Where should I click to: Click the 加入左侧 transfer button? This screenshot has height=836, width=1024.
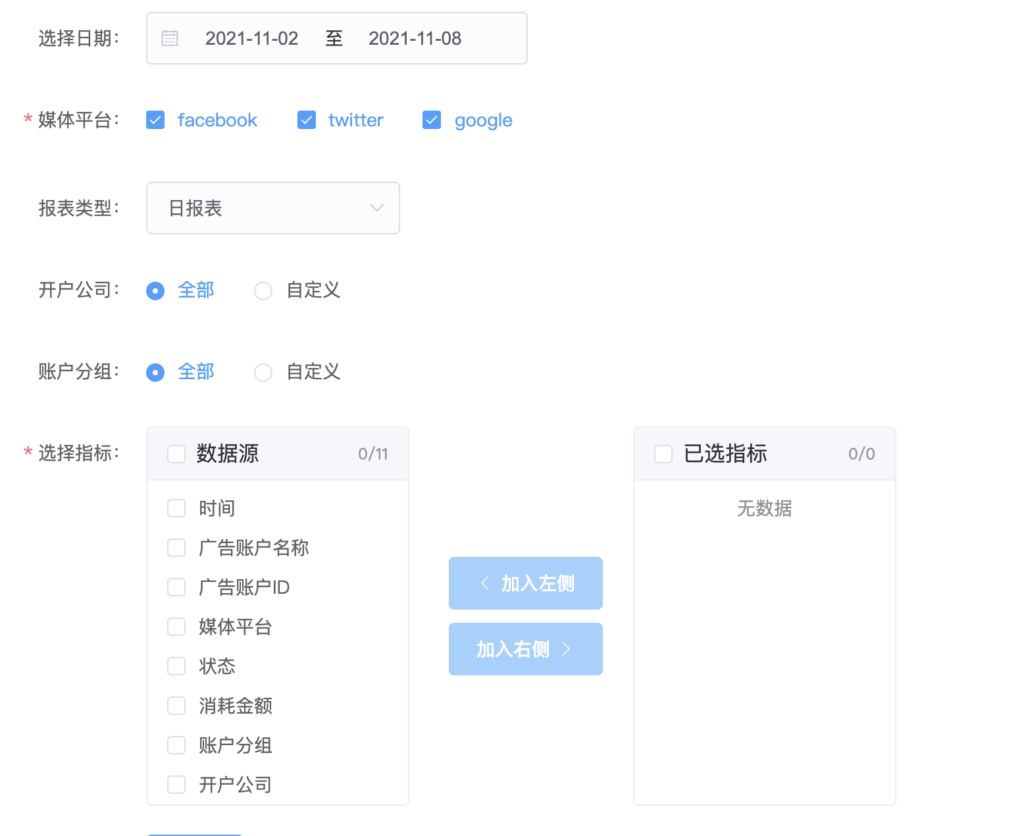point(525,583)
